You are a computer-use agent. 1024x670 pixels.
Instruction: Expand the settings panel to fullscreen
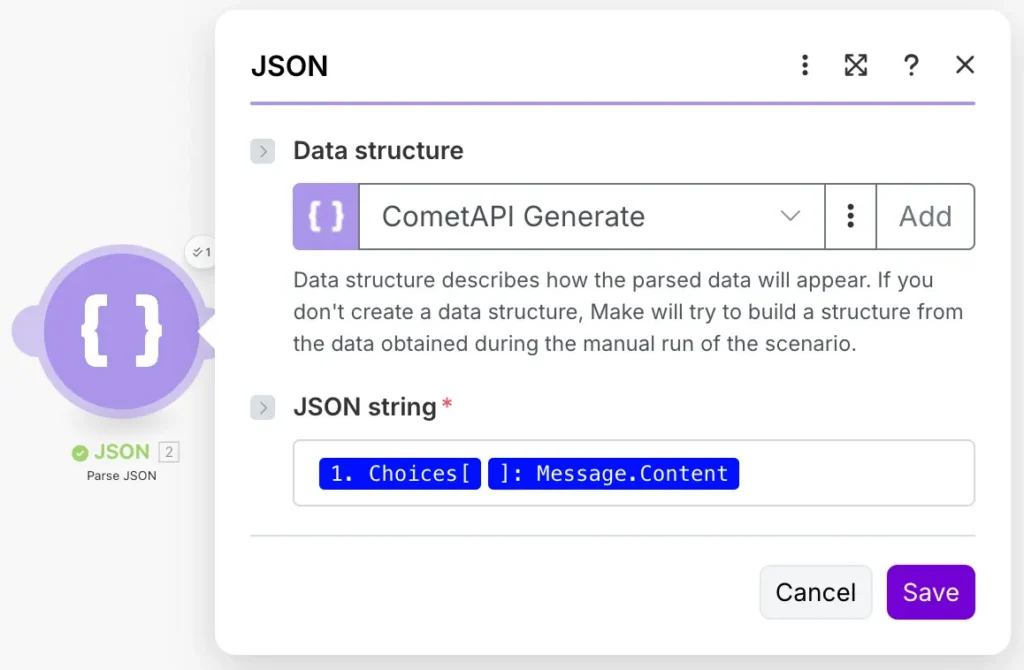point(856,64)
